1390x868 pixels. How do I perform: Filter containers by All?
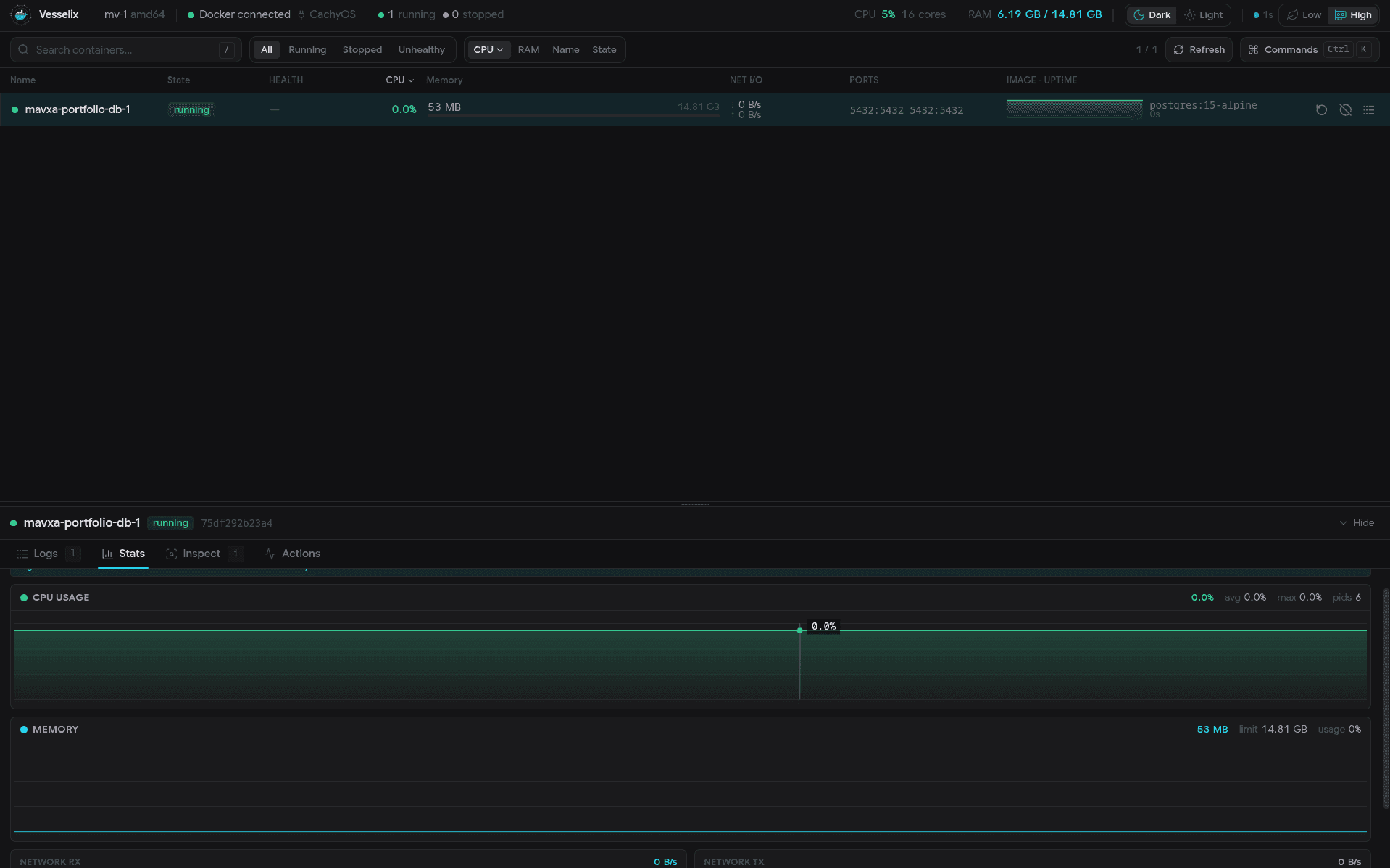tap(266, 50)
